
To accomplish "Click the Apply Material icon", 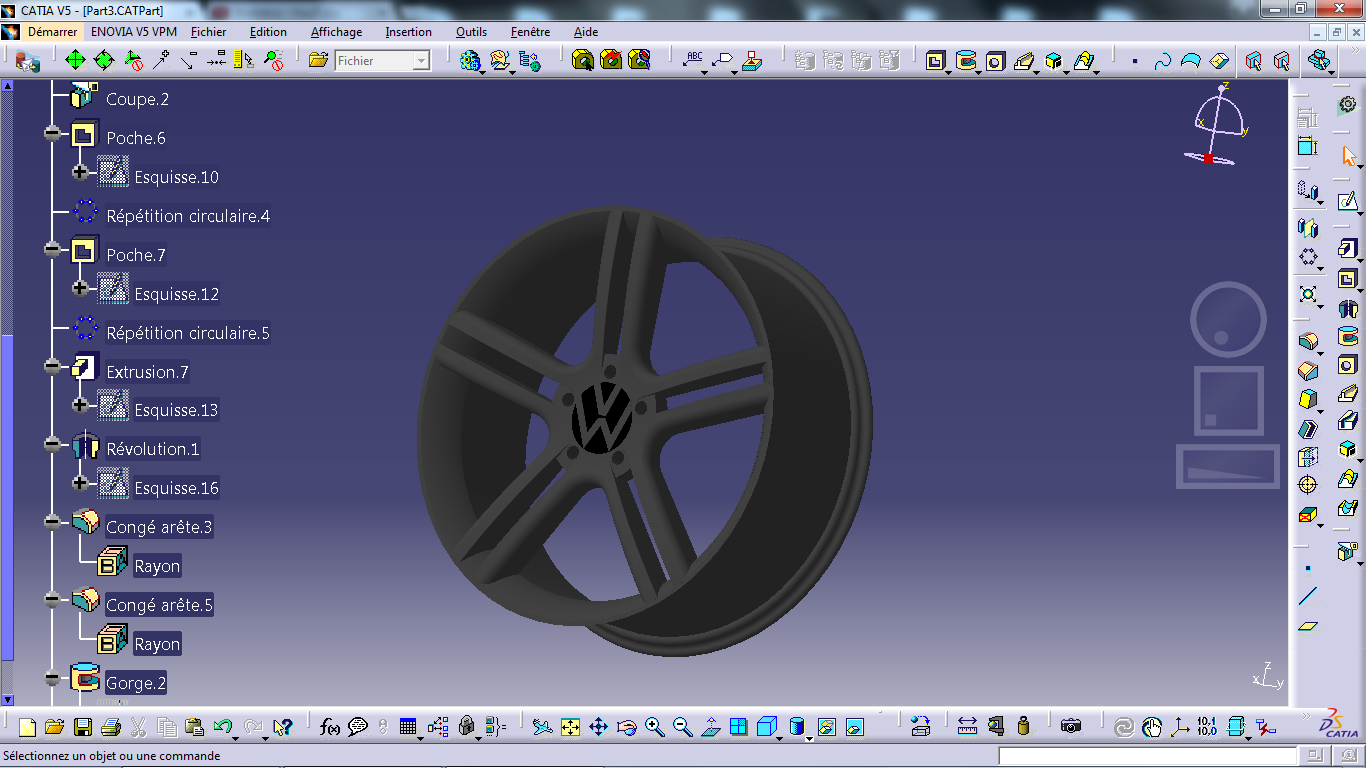I will tap(921, 727).
